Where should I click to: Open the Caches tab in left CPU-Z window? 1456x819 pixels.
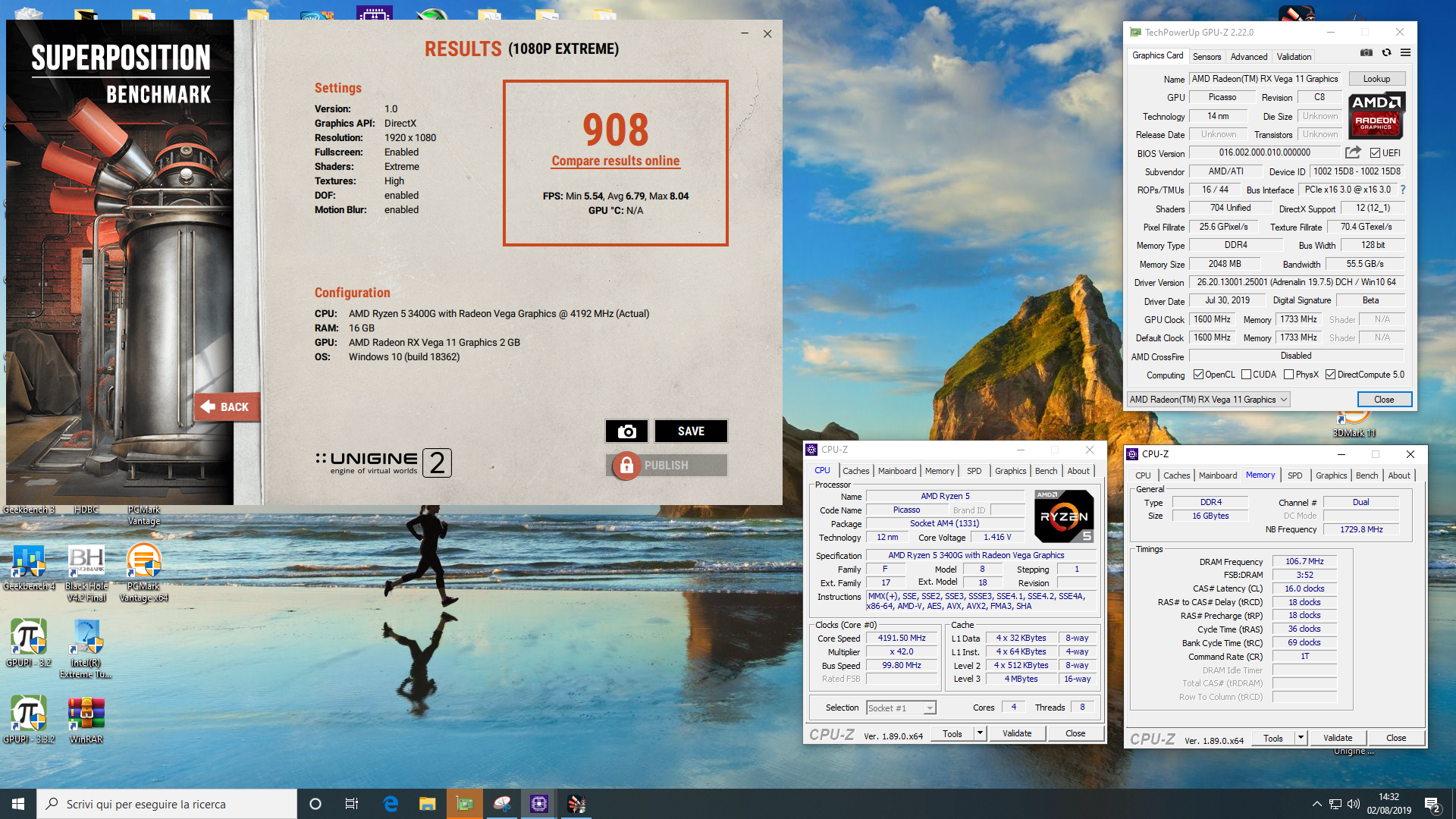(855, 471)
